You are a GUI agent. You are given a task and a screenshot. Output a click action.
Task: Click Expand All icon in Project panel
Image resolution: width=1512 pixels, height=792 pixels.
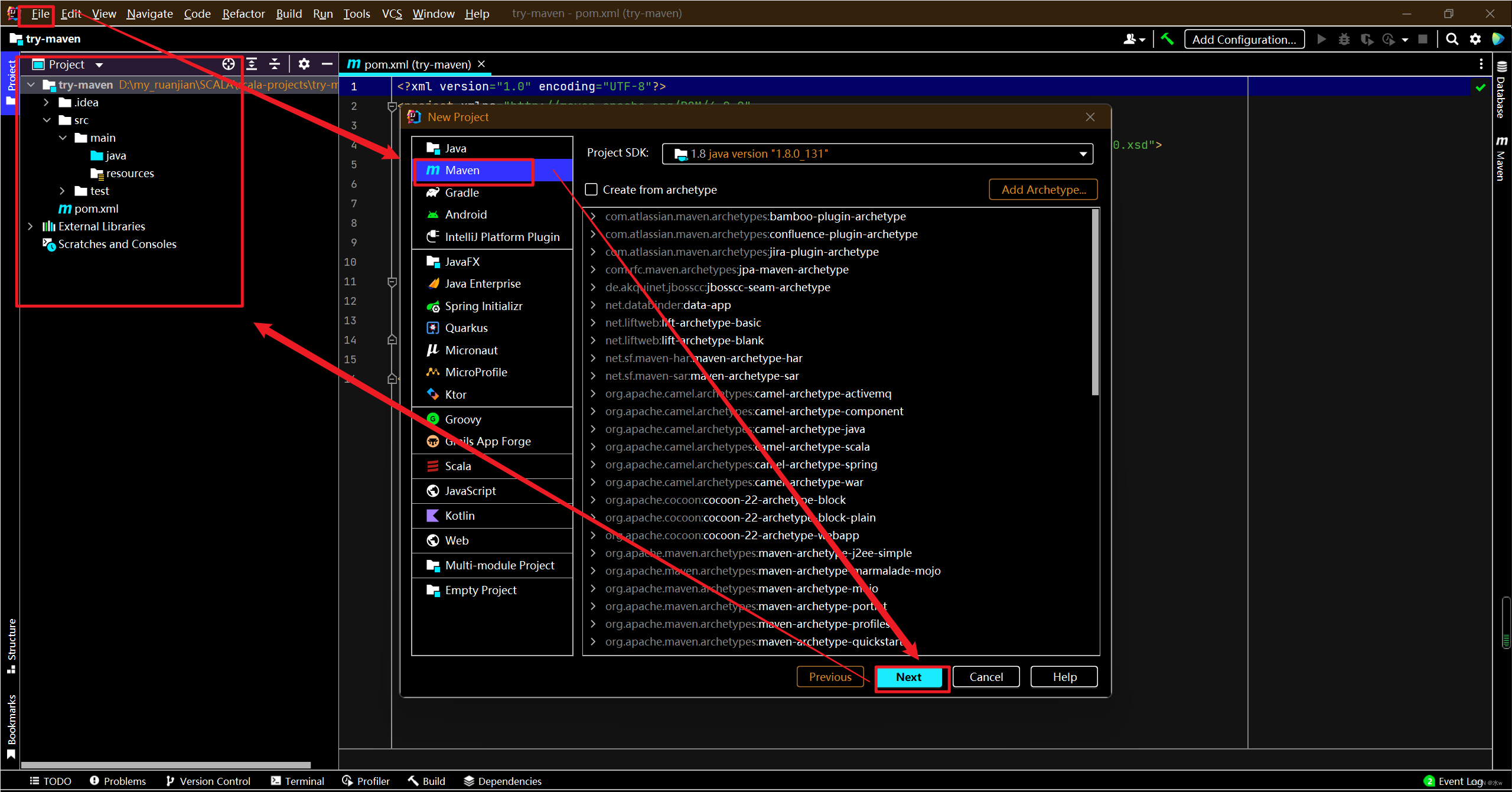point(252,64)
